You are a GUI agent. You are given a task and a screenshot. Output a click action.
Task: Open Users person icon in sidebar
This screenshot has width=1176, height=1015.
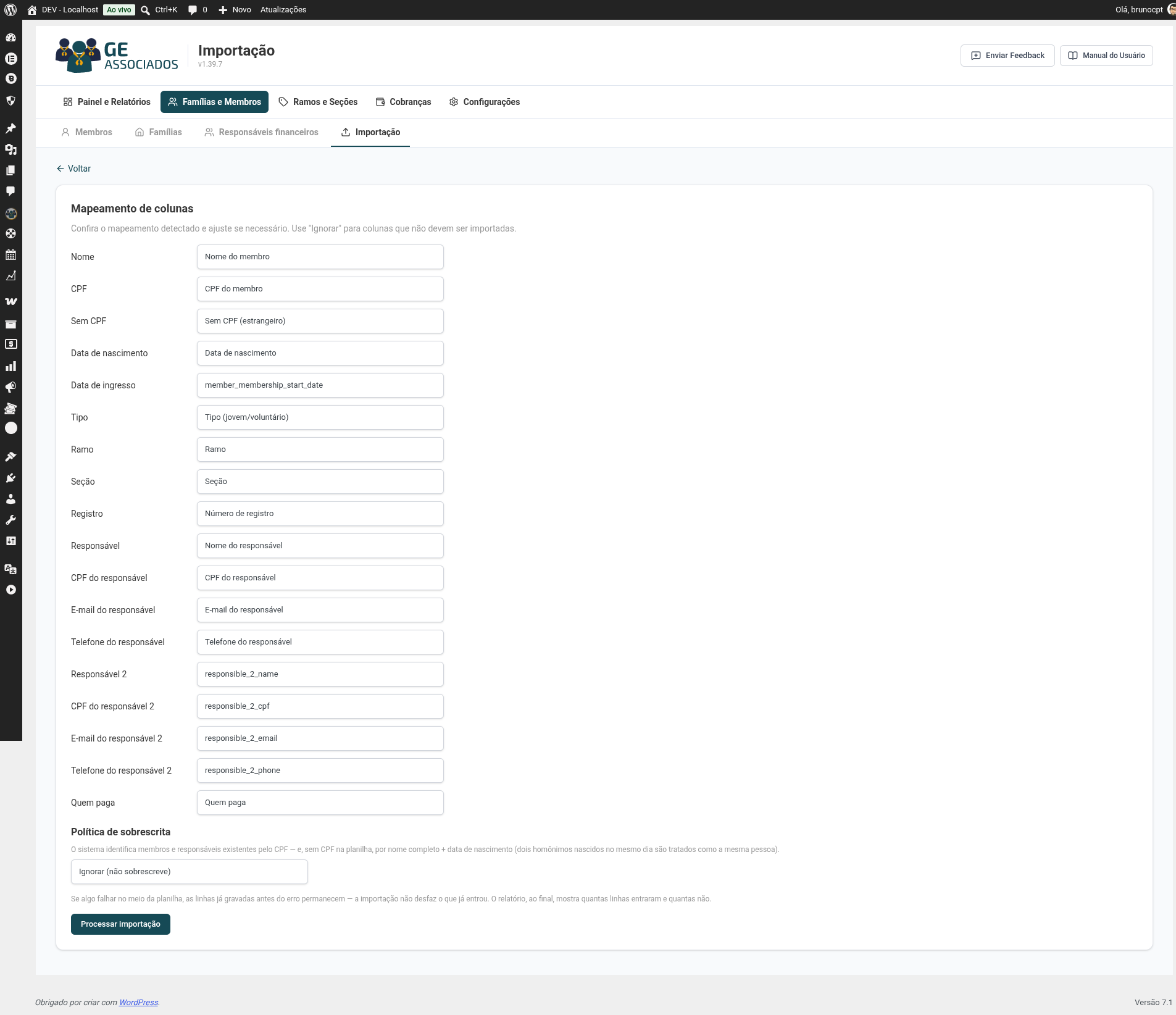pos(10,499)
